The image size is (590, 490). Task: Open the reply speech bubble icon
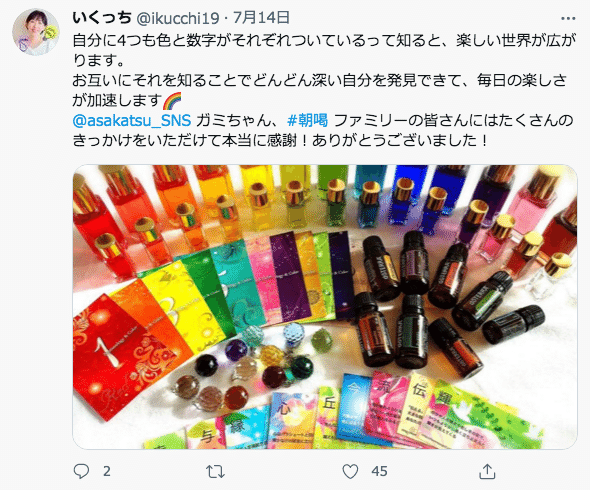coord(81,471)
